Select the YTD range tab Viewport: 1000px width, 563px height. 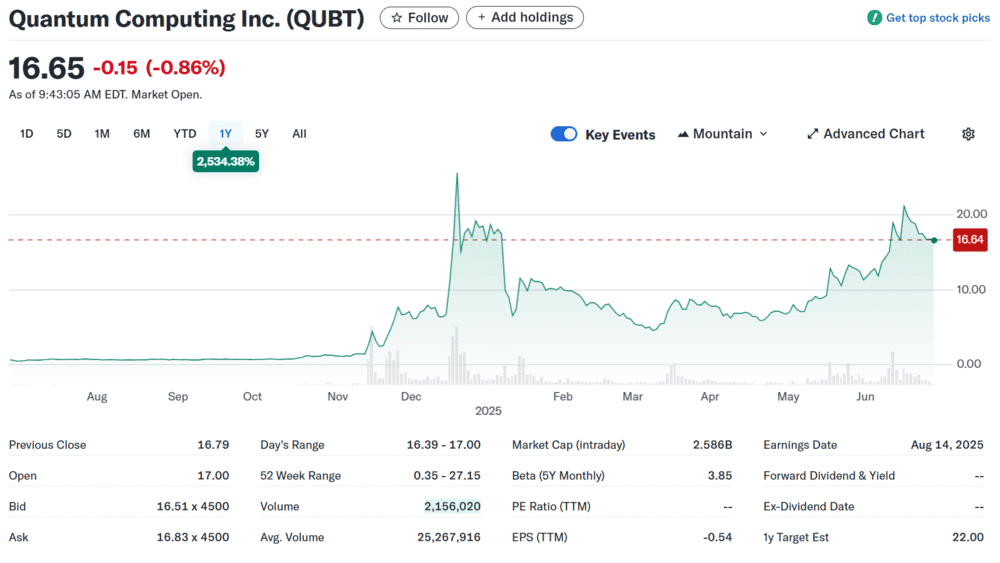click(x=185, y=134)
